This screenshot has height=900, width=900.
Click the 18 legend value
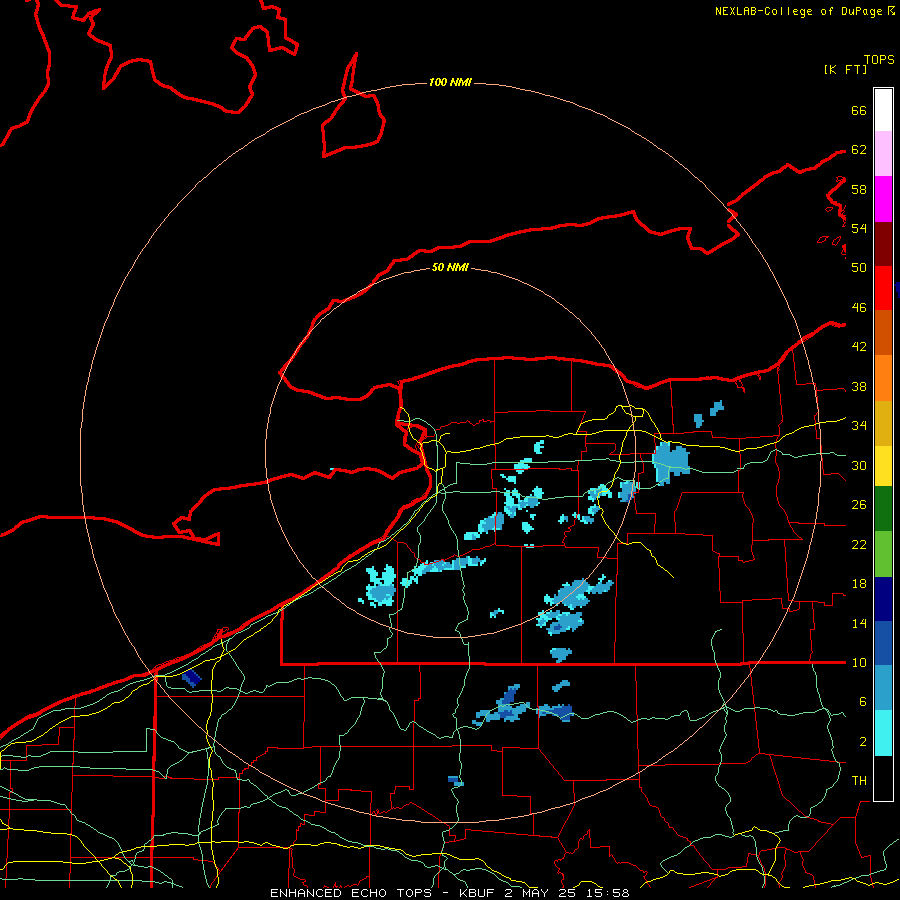click(859, 584)
